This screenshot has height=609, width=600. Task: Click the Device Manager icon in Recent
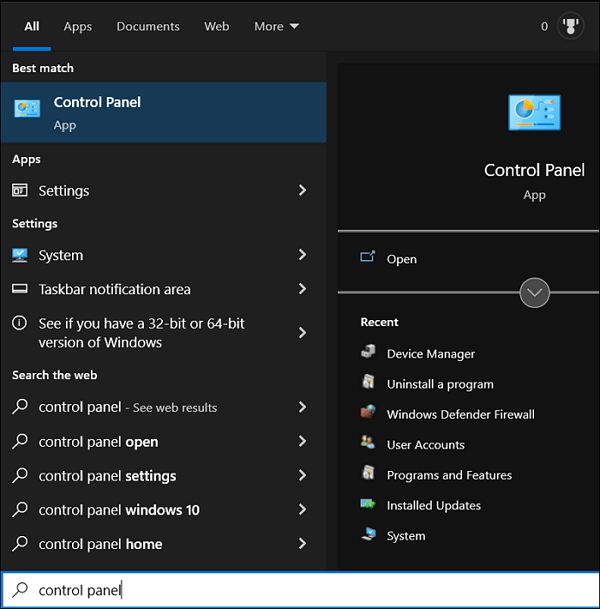pyautogui.click(x=368, y=353)
